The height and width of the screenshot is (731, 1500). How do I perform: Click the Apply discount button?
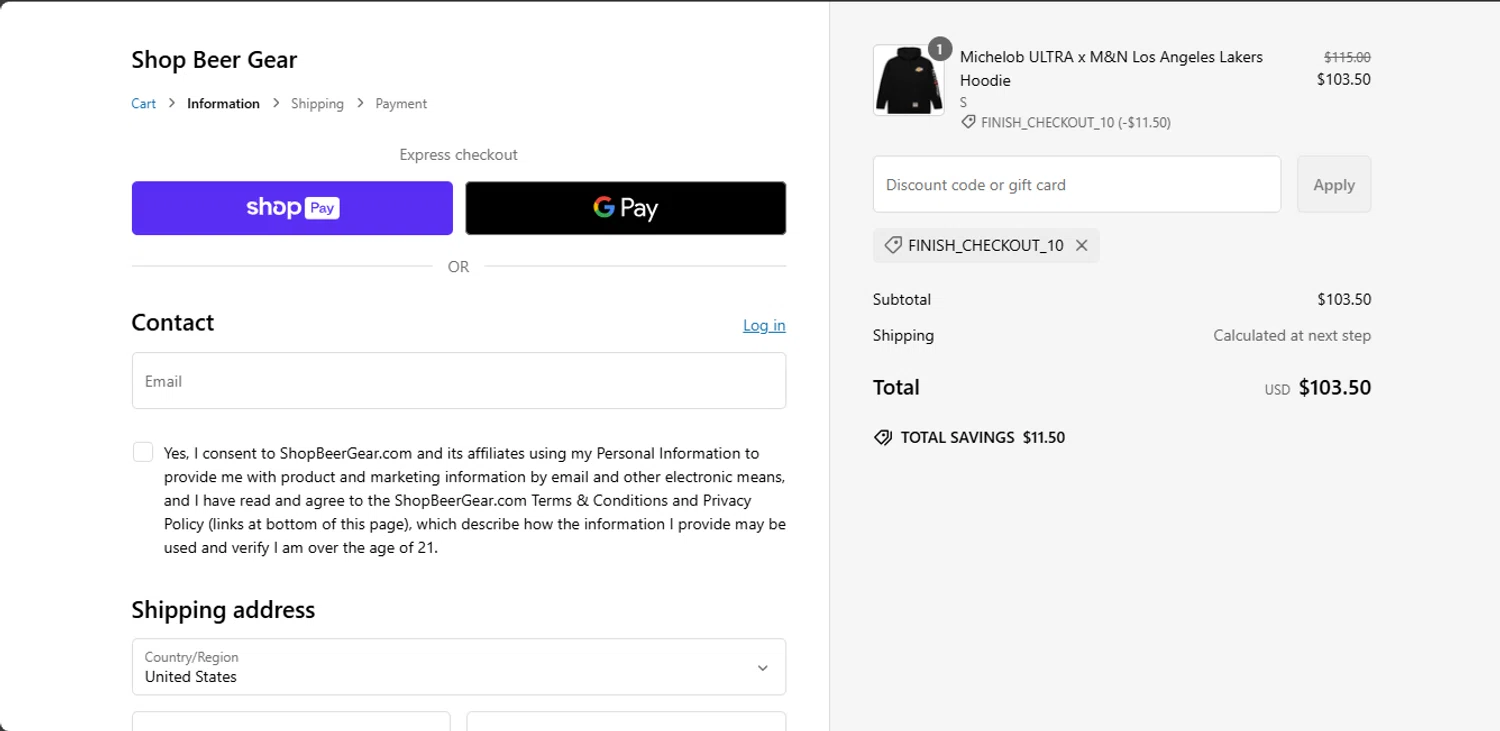(x=1334, y=184)
